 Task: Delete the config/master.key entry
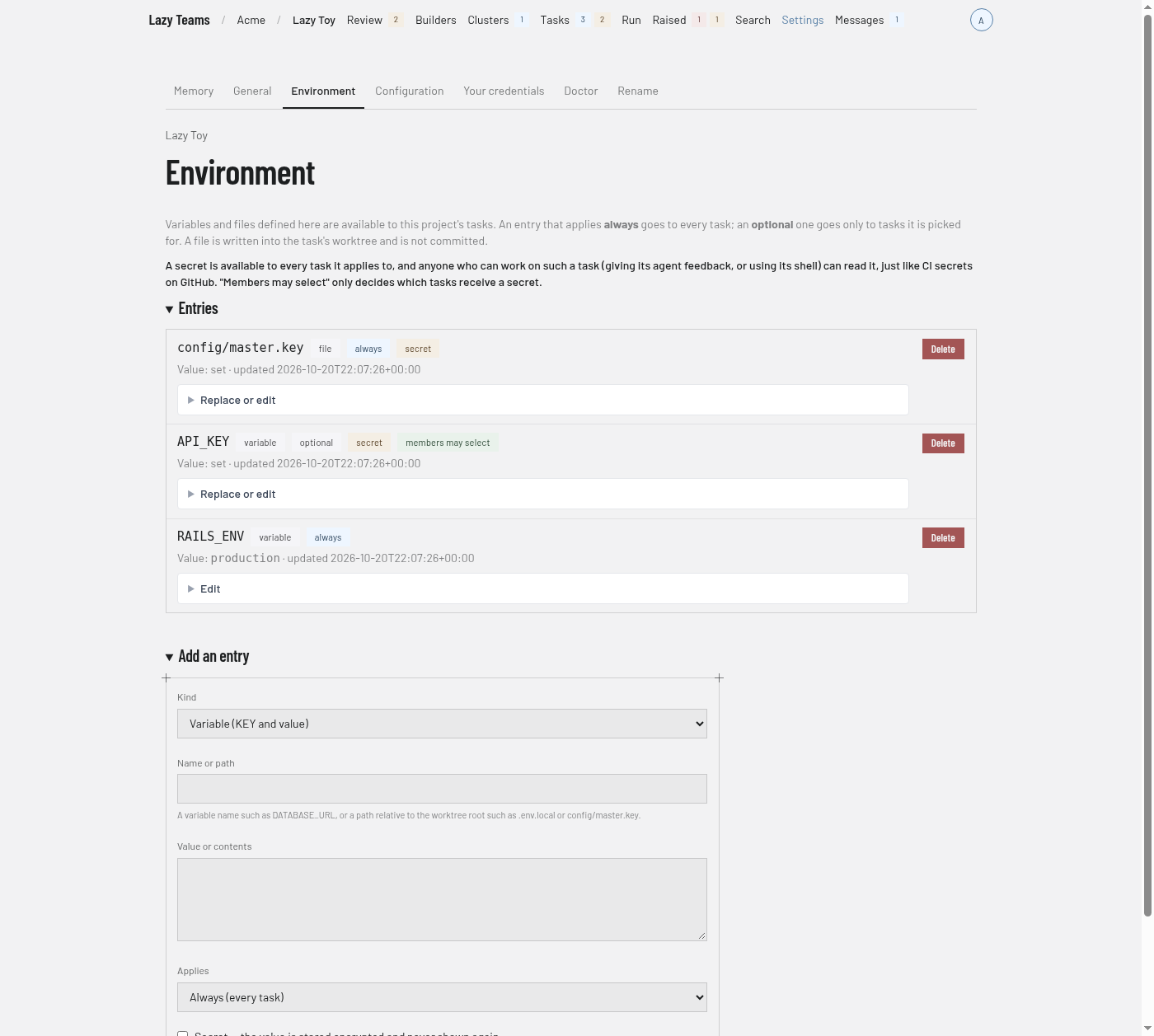point(943,349)
